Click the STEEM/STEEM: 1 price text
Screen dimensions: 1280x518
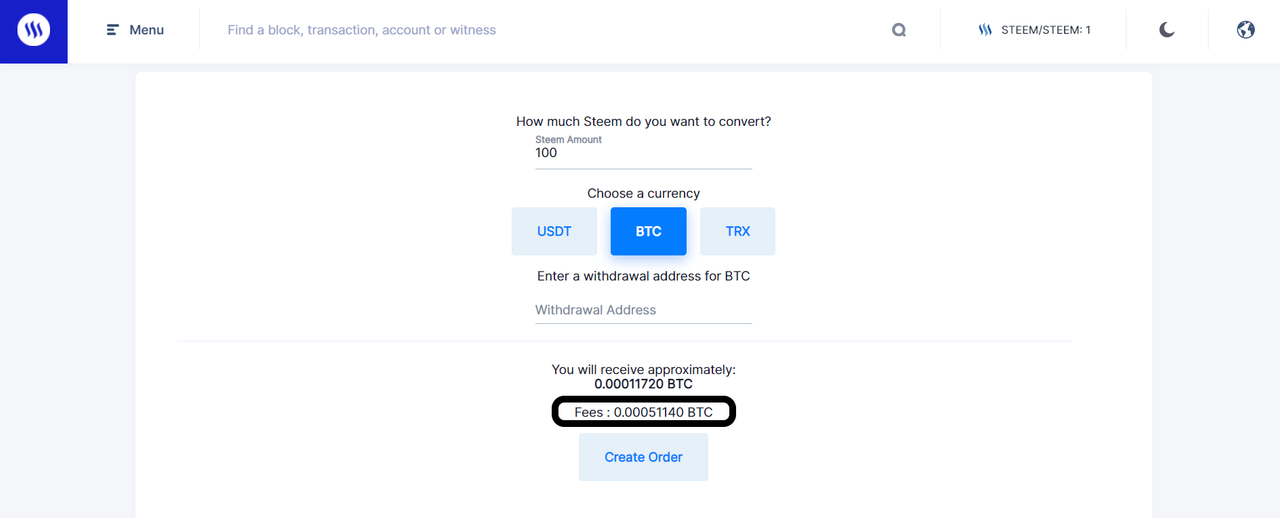(1046, 30)
